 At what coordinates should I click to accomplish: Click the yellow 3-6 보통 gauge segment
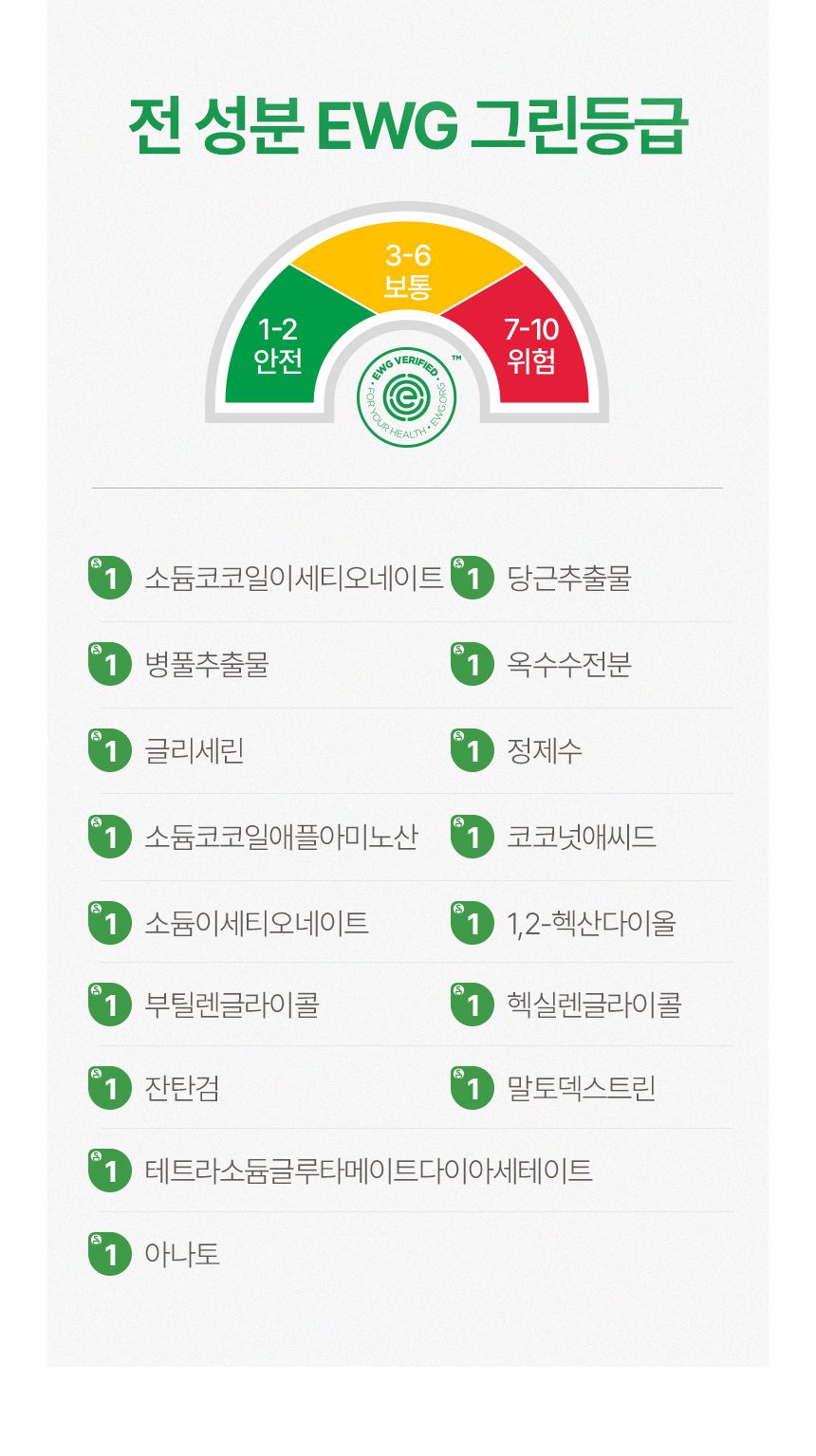(408, 270)
